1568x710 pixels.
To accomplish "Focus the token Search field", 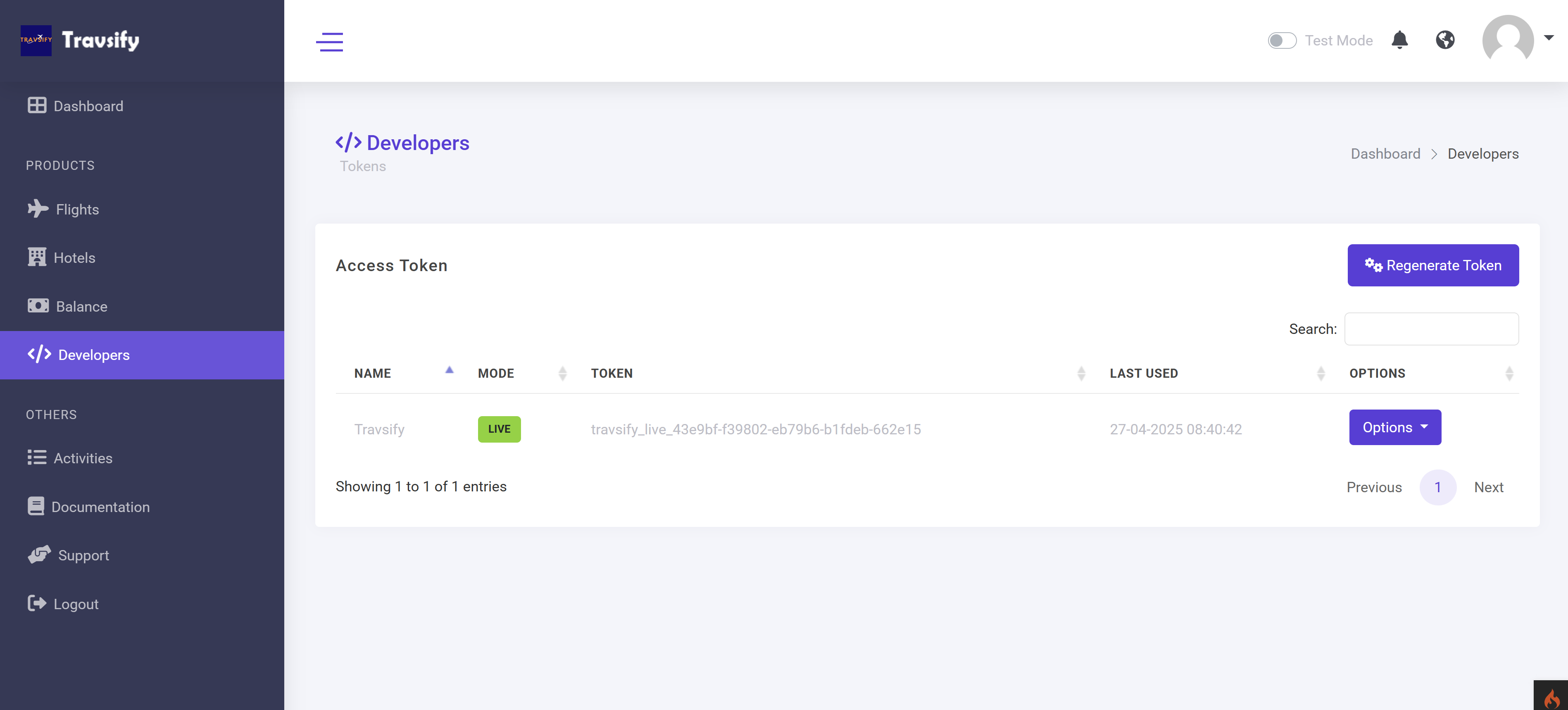I will pyautogui.click(x=1431, y=329).
